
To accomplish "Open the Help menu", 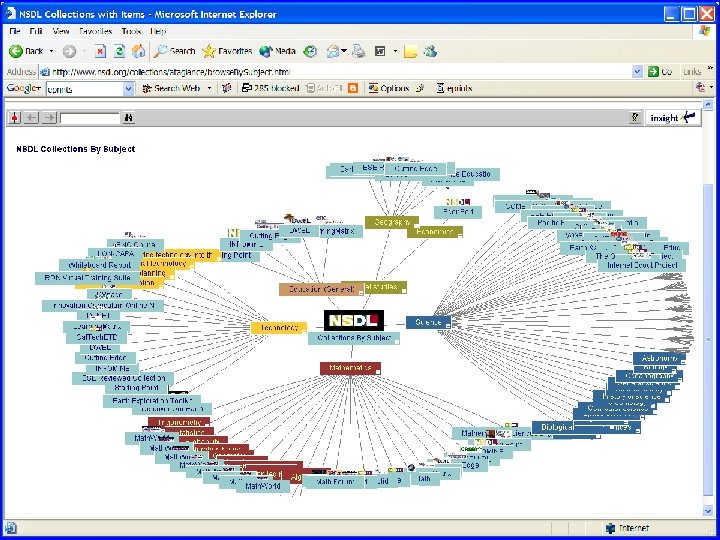I will tap(158, 31).
